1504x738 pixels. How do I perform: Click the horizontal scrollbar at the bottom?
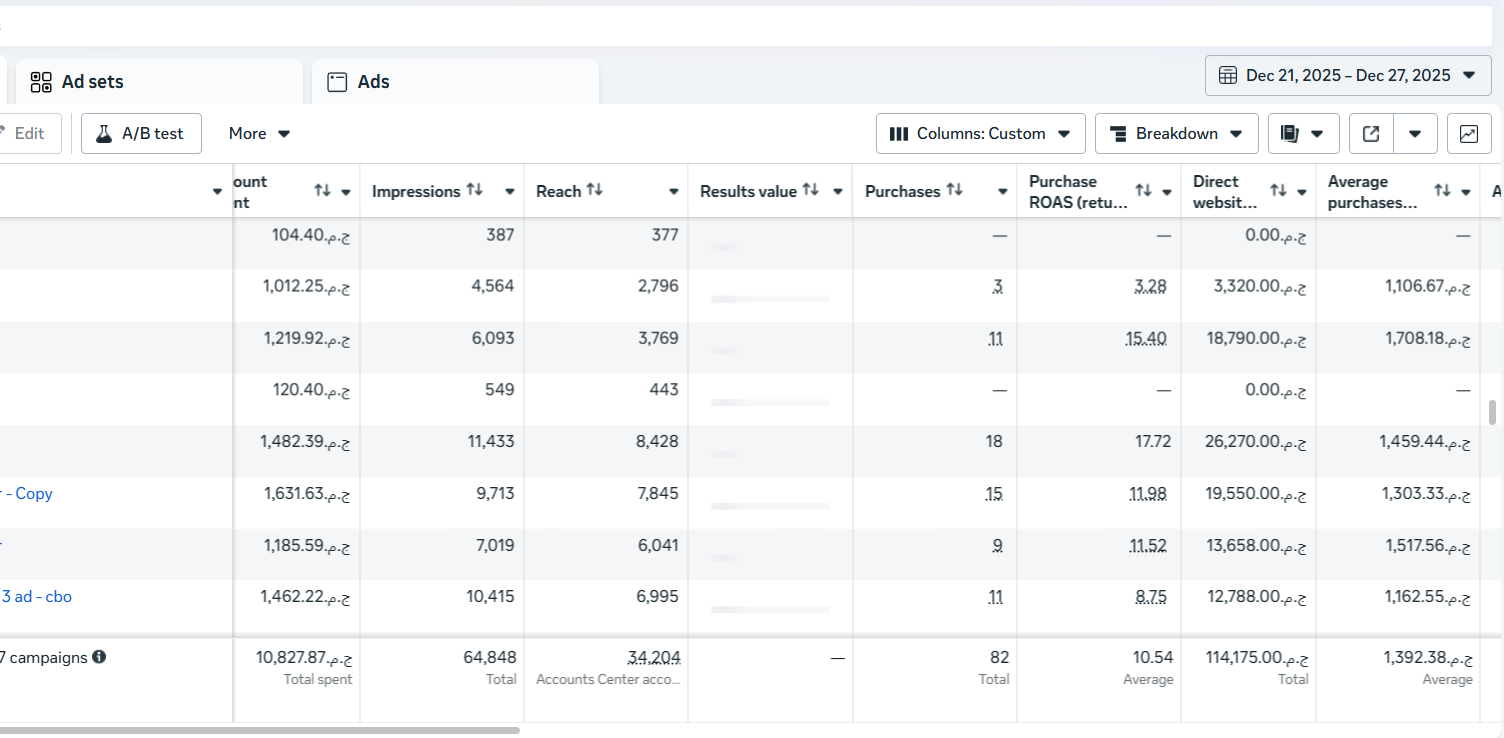(260, 732)
